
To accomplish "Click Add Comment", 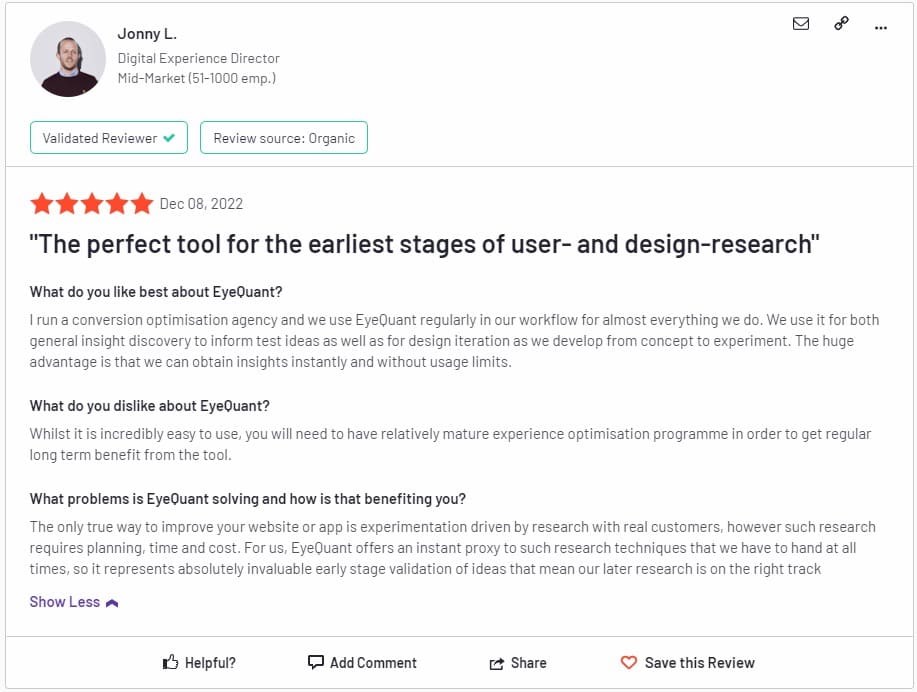I will (x=363, y=662).
